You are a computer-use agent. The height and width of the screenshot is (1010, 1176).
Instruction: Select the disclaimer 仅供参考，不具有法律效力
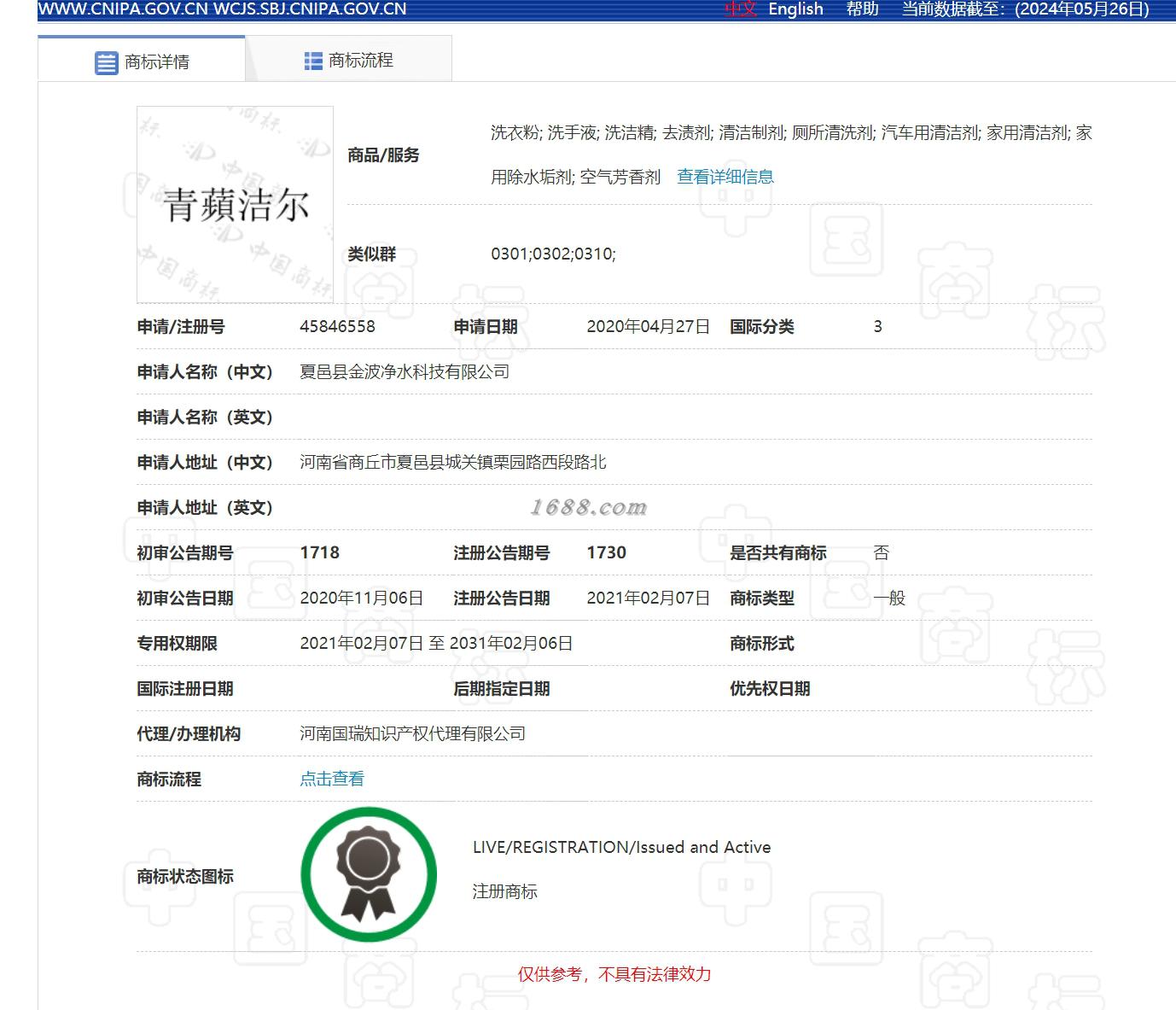pos(614,974)
